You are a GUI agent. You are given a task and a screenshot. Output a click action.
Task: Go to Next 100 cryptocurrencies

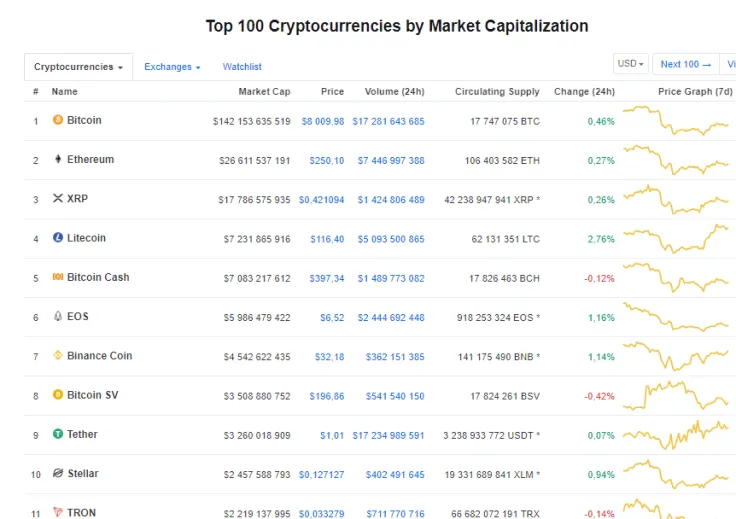tap(685, 64)
